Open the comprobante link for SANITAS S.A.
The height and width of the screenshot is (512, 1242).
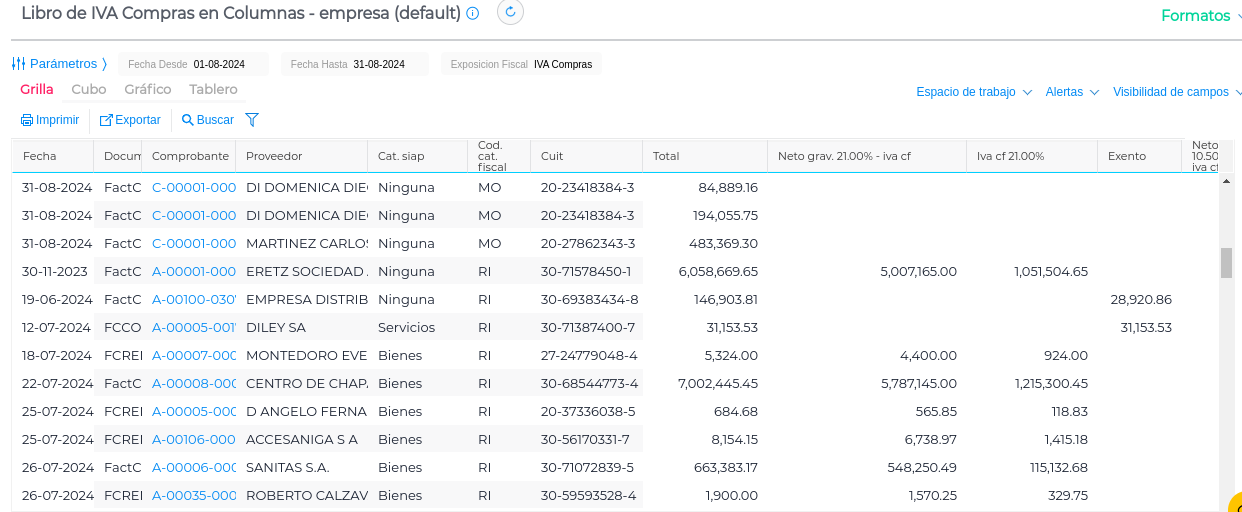pyautogui.click(x=194, y=467)
